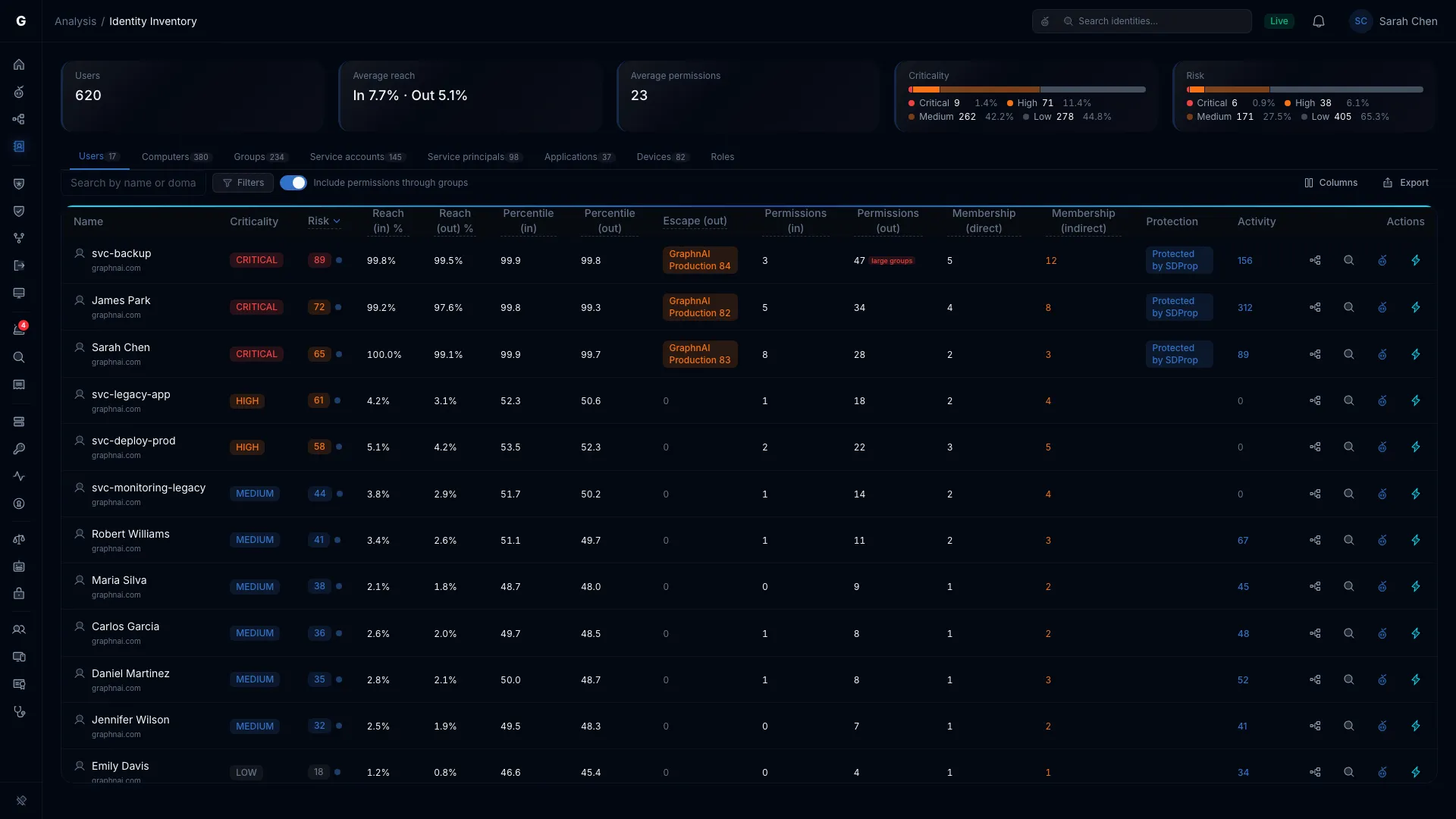Click magnifier action for James Park
The height and width of the screenshot is (819, 1456).
(x=1349, y=307)
